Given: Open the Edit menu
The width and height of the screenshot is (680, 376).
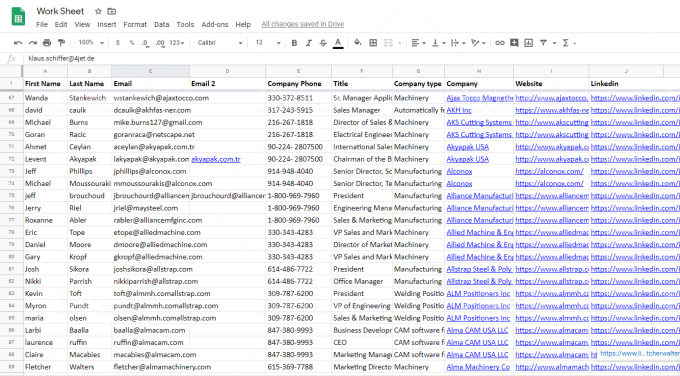Looking at the screenshot, I should 61,24.
